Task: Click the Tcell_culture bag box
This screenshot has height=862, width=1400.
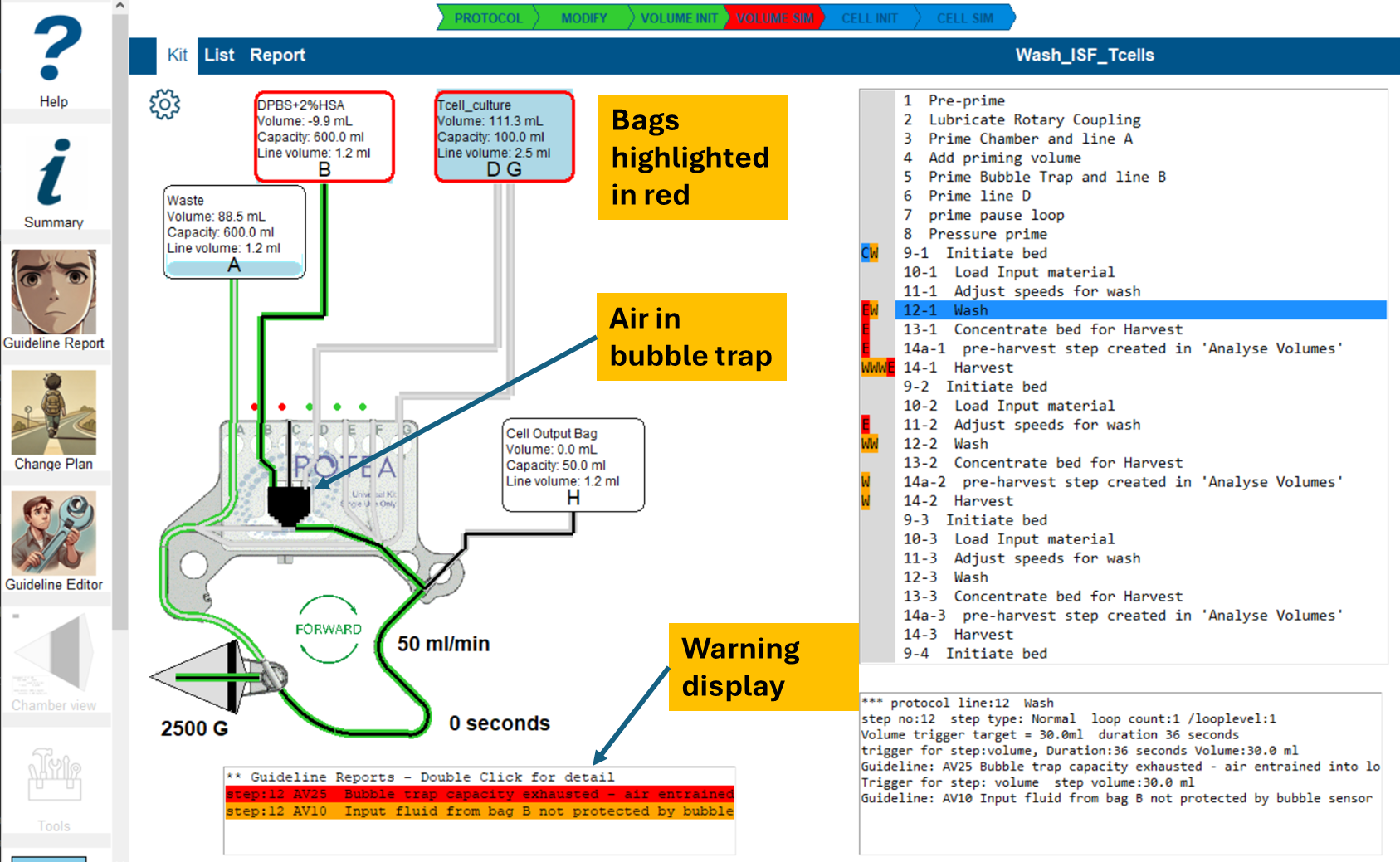Action: click(504, 136)
